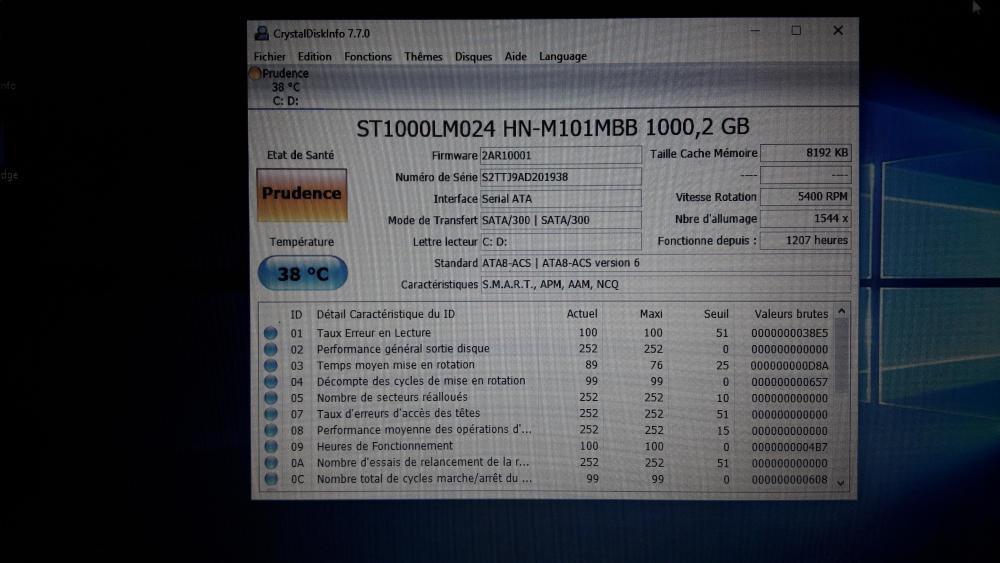Select the Heures de Fonctionnement row
The width and height of the screenshot is (1000, 563).
point(547,446)
